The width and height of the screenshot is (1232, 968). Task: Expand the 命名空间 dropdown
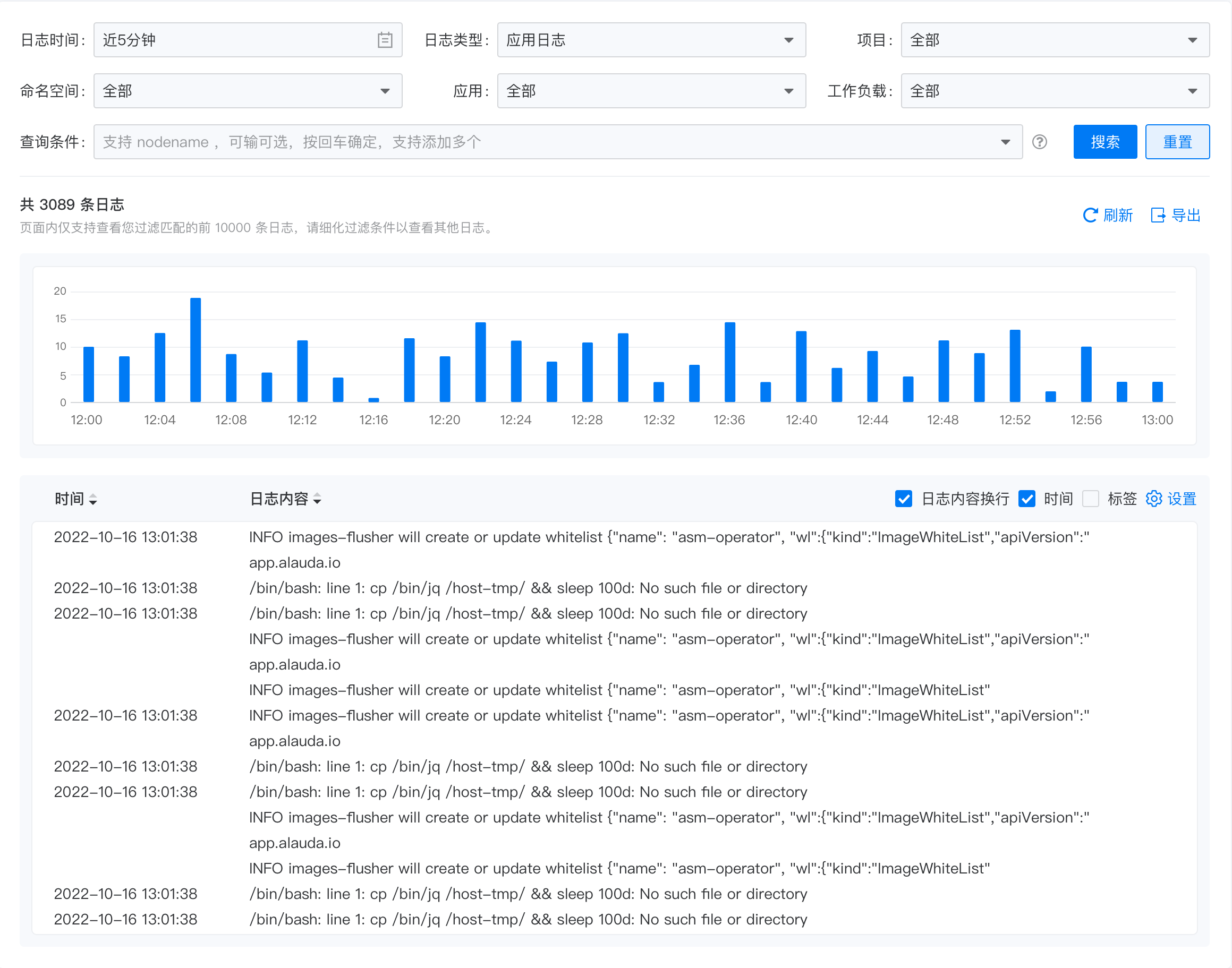pyautogui.click(x=248, y=91)
